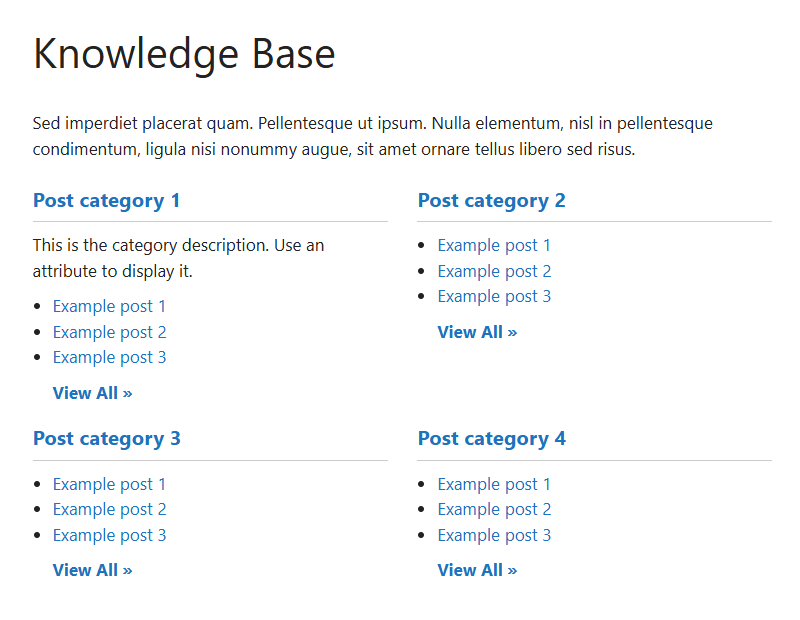Open the Post category 4 heading link
800x620 pixels.
point(491,438)
